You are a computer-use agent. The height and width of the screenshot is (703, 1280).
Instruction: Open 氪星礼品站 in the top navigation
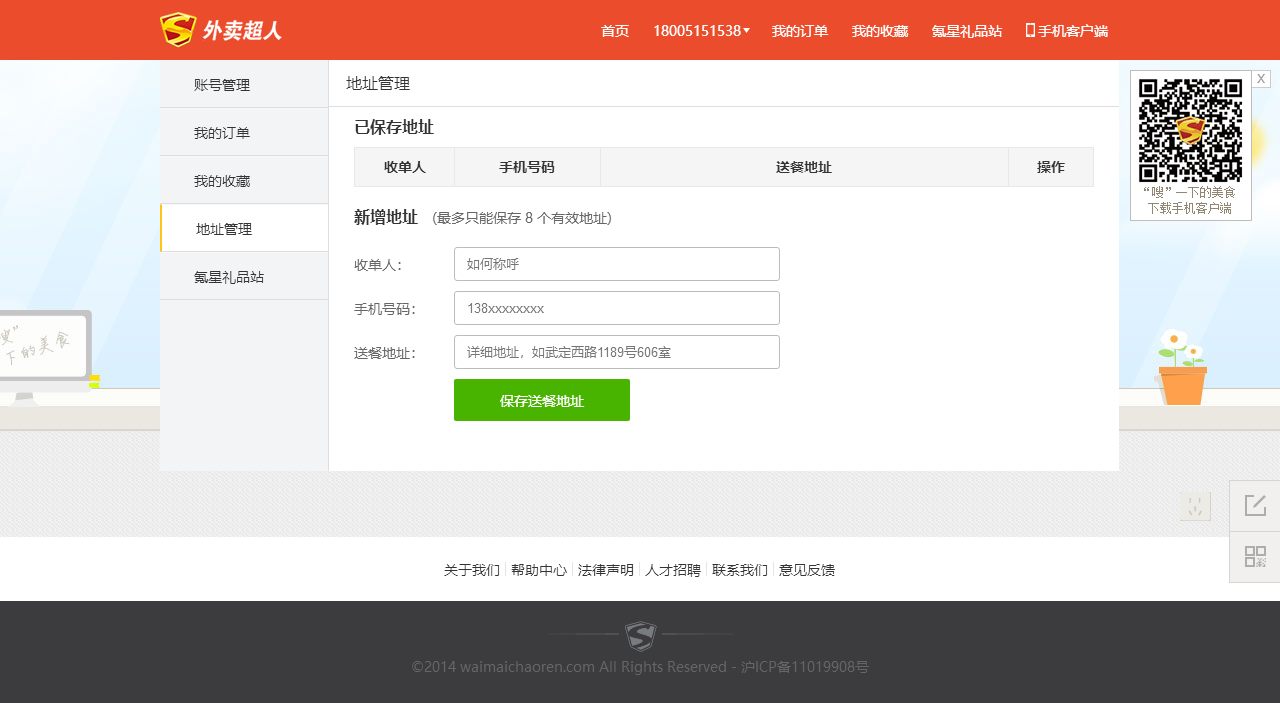(967, 31)
